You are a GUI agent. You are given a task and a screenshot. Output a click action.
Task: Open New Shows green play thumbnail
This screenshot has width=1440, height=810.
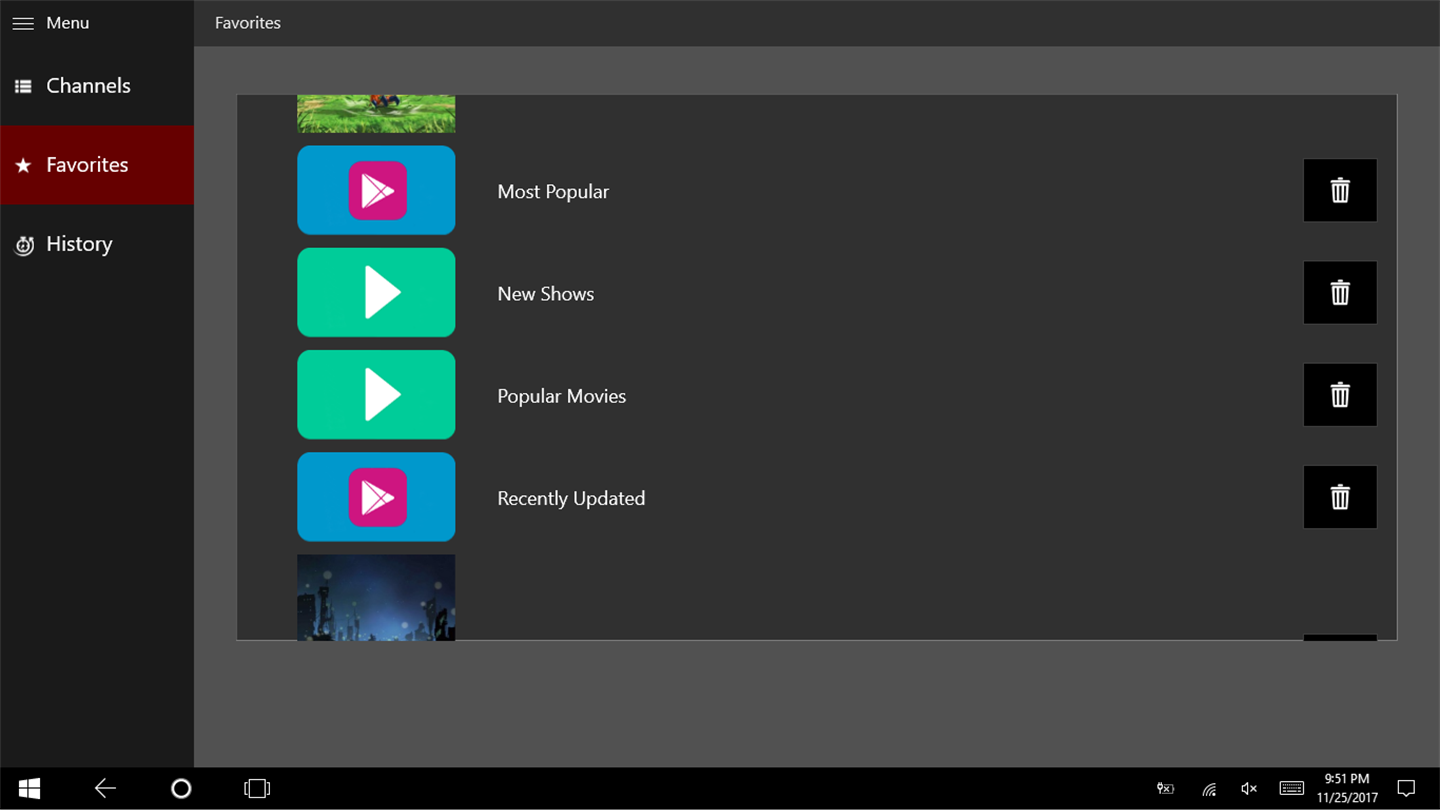pyautogui.click(x=376, y=292)
